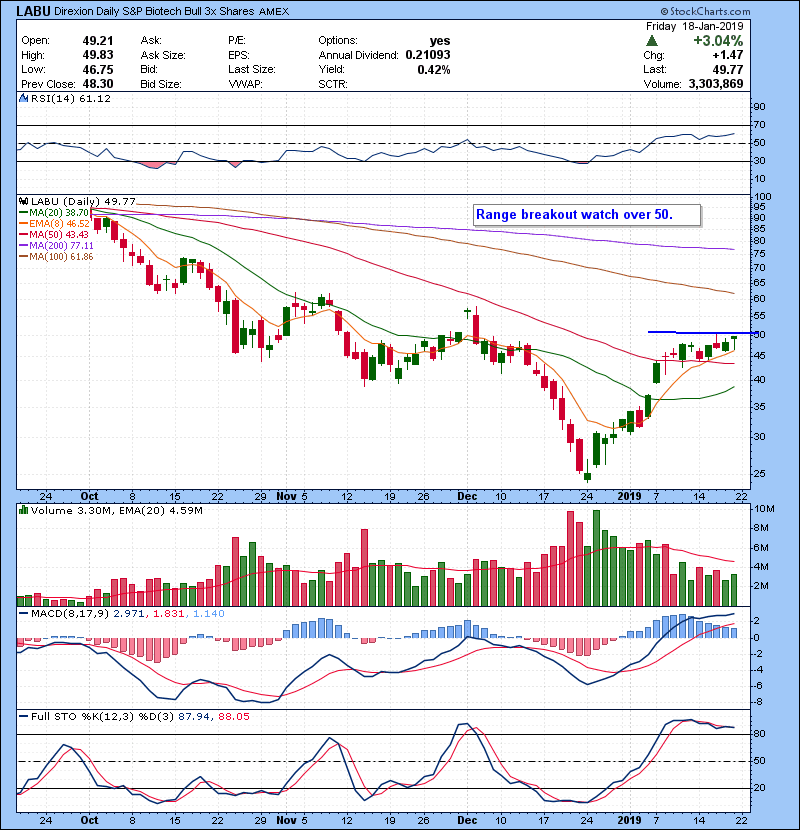The width and height of the screenshot is (800, 830).
Task: Click the 'Dec' label on upper date axis
Action: (x=467, y=497)
